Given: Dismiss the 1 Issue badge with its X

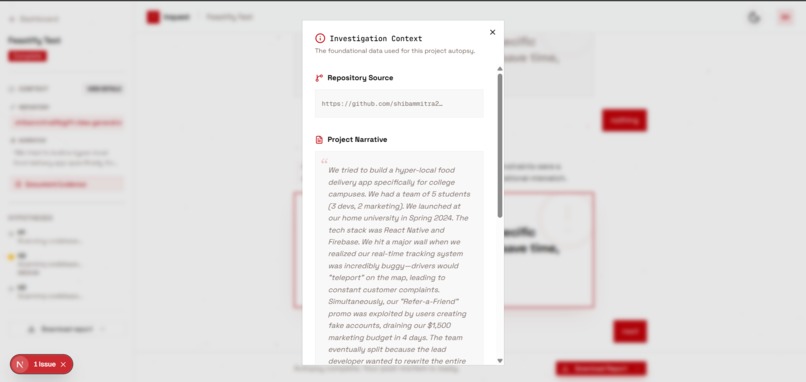Looking at the screenshot, I should click(63, 365).
